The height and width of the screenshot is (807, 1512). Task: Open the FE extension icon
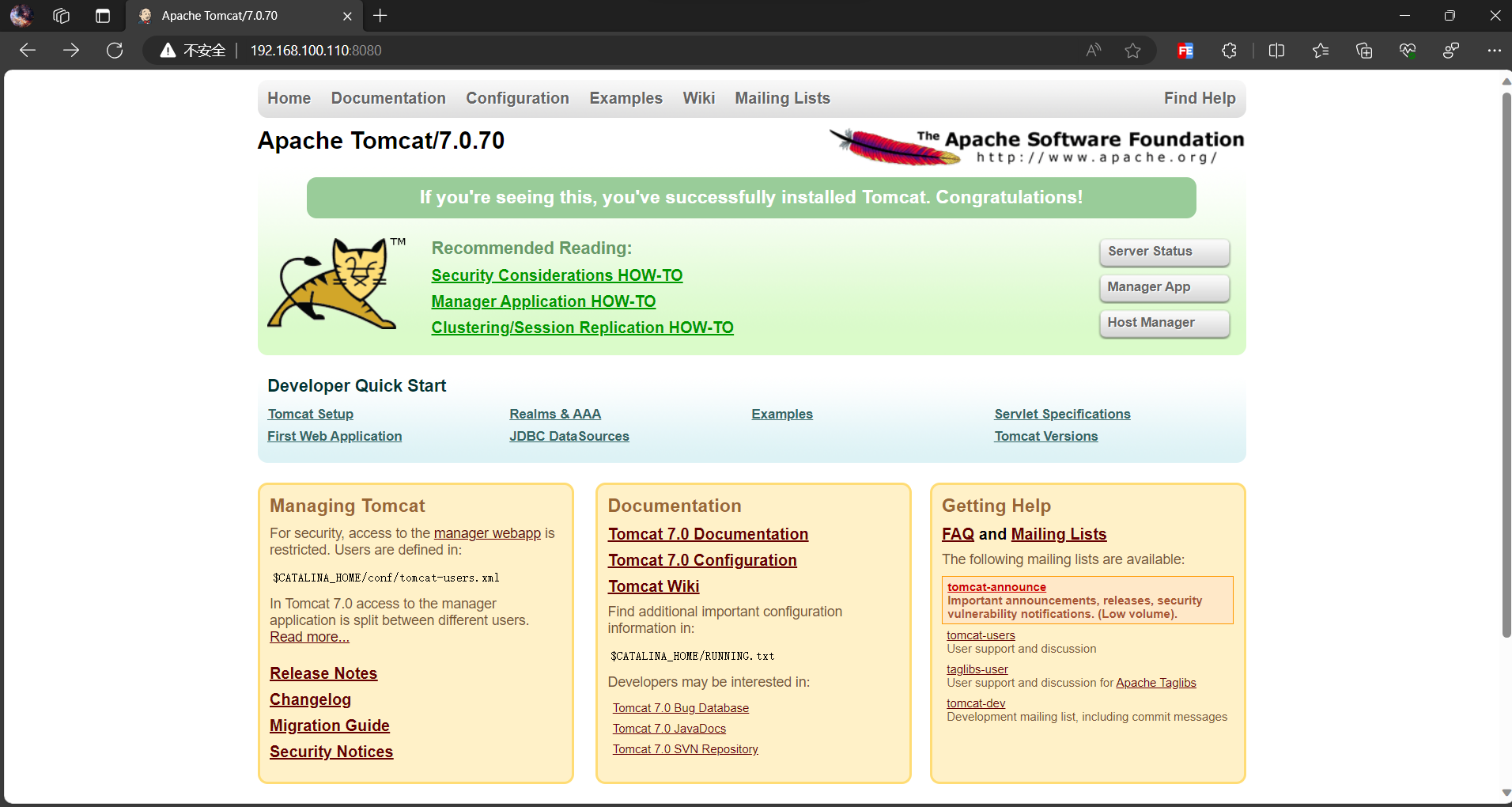click(1185, 51)
